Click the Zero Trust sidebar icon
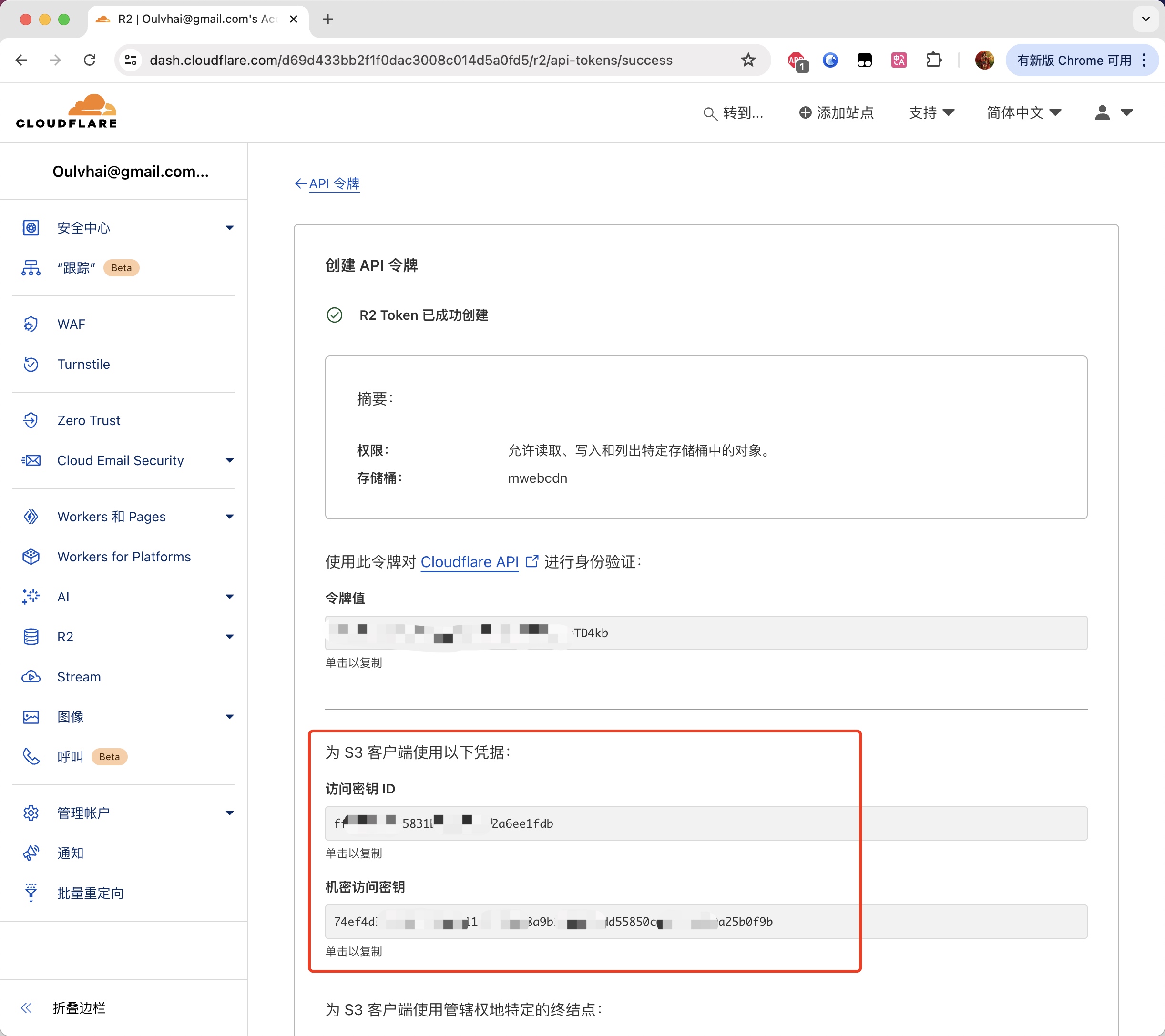The image size is (1165, 1036). (31, 421)
